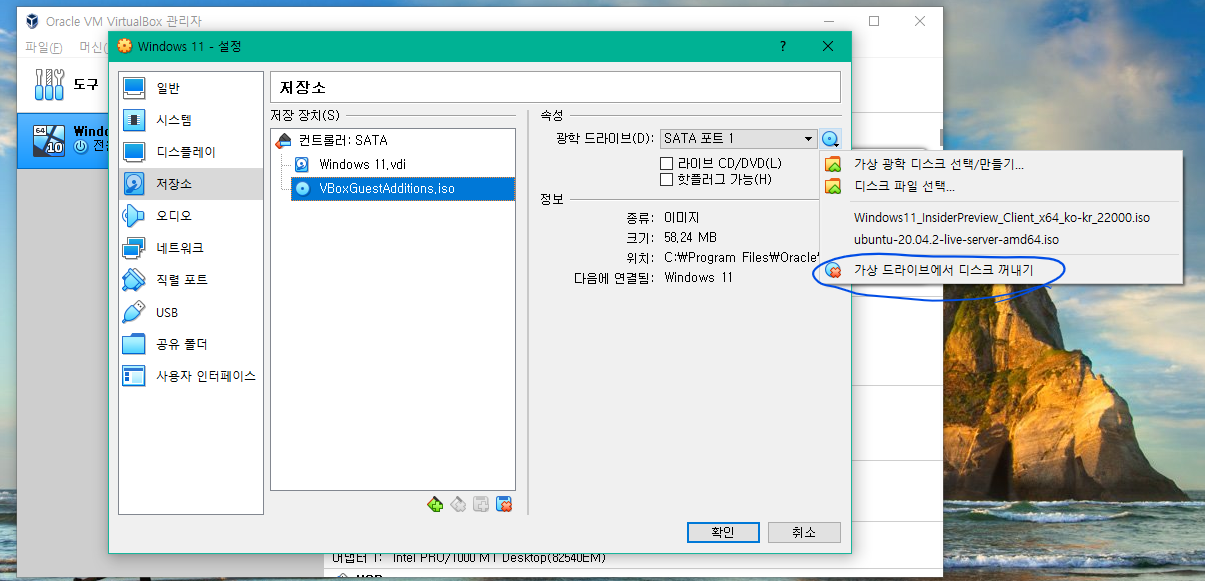
Task: Click the optical disc icon of VBoxGuestAdditions.iso
Action: (302, 188)
